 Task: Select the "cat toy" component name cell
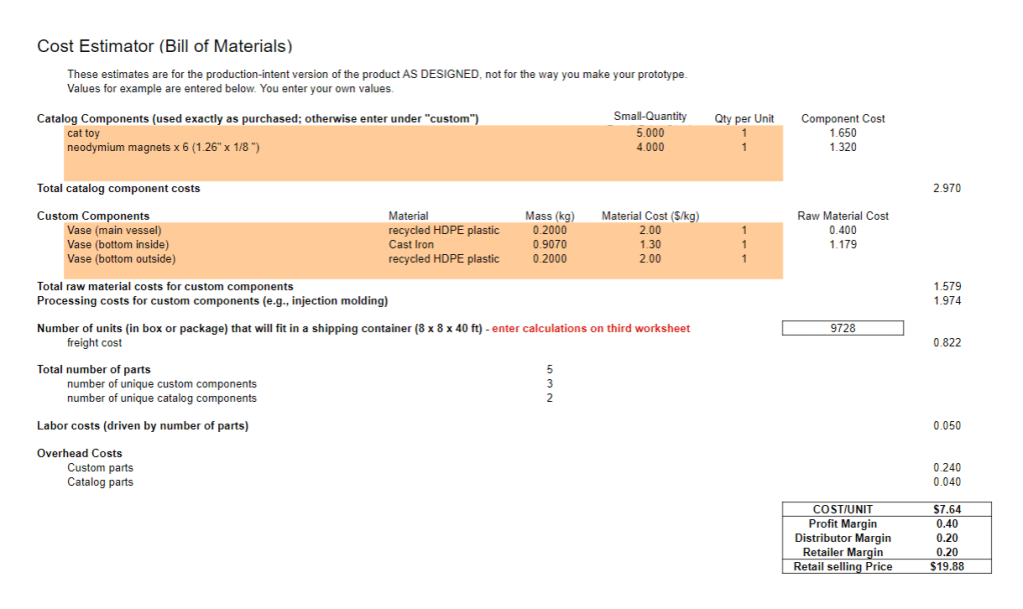82,133
